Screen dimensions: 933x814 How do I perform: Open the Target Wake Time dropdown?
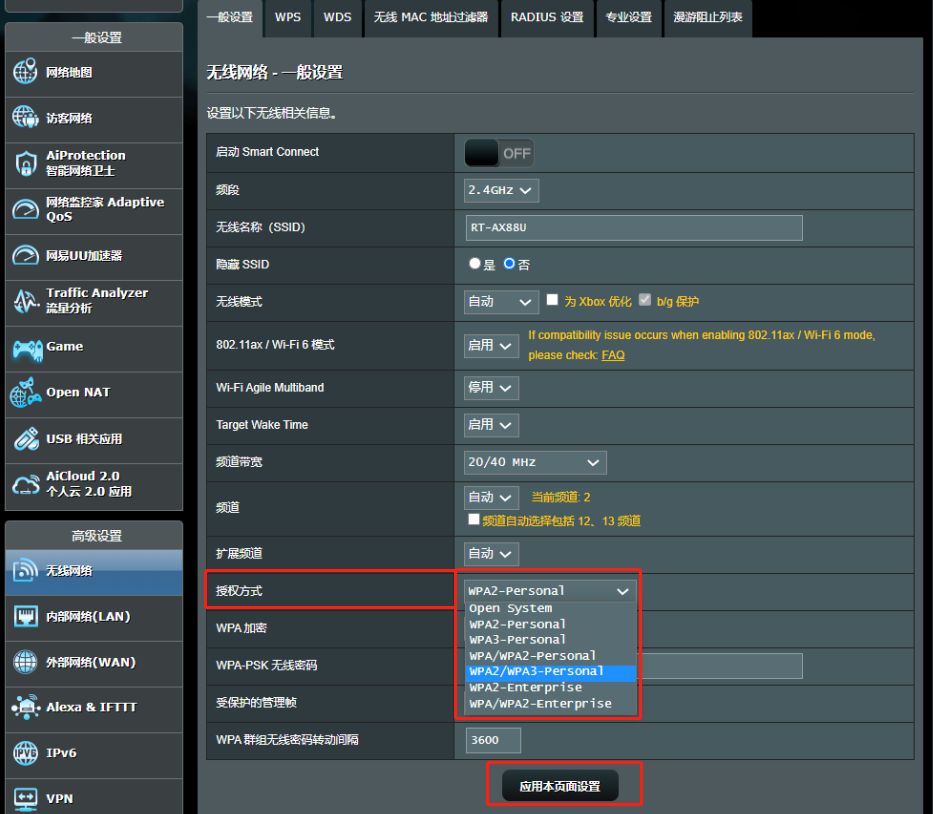click(491, 425)
